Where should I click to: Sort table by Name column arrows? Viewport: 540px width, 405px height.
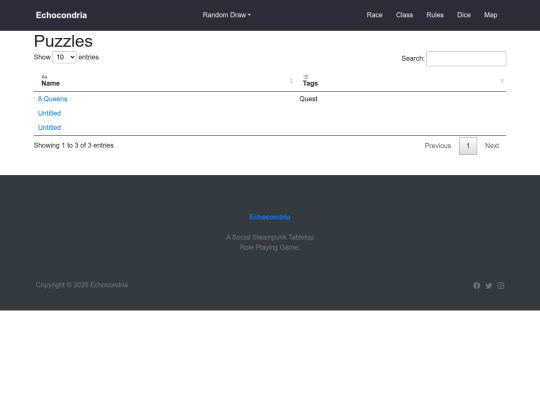tap(291, 81)
